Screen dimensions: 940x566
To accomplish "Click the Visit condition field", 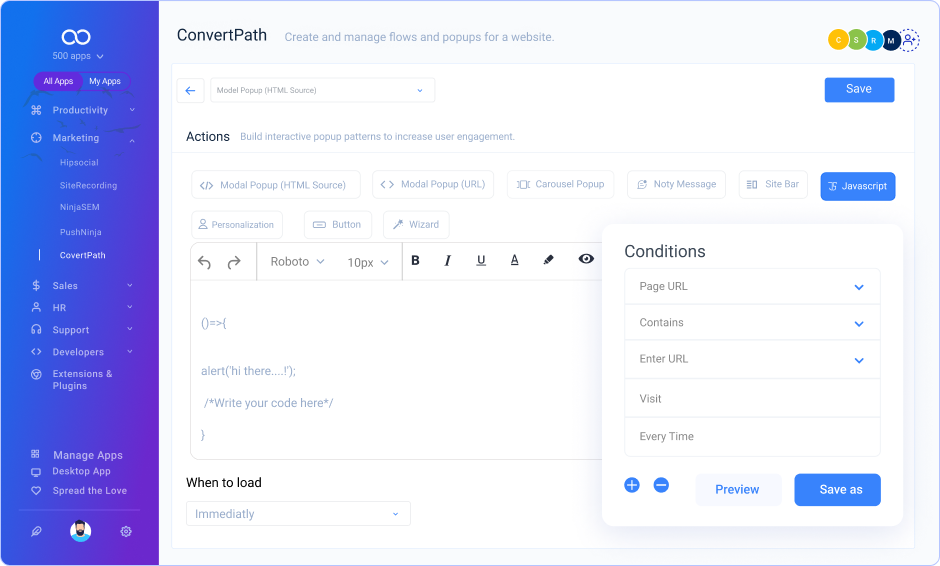I will coord(752,399).
